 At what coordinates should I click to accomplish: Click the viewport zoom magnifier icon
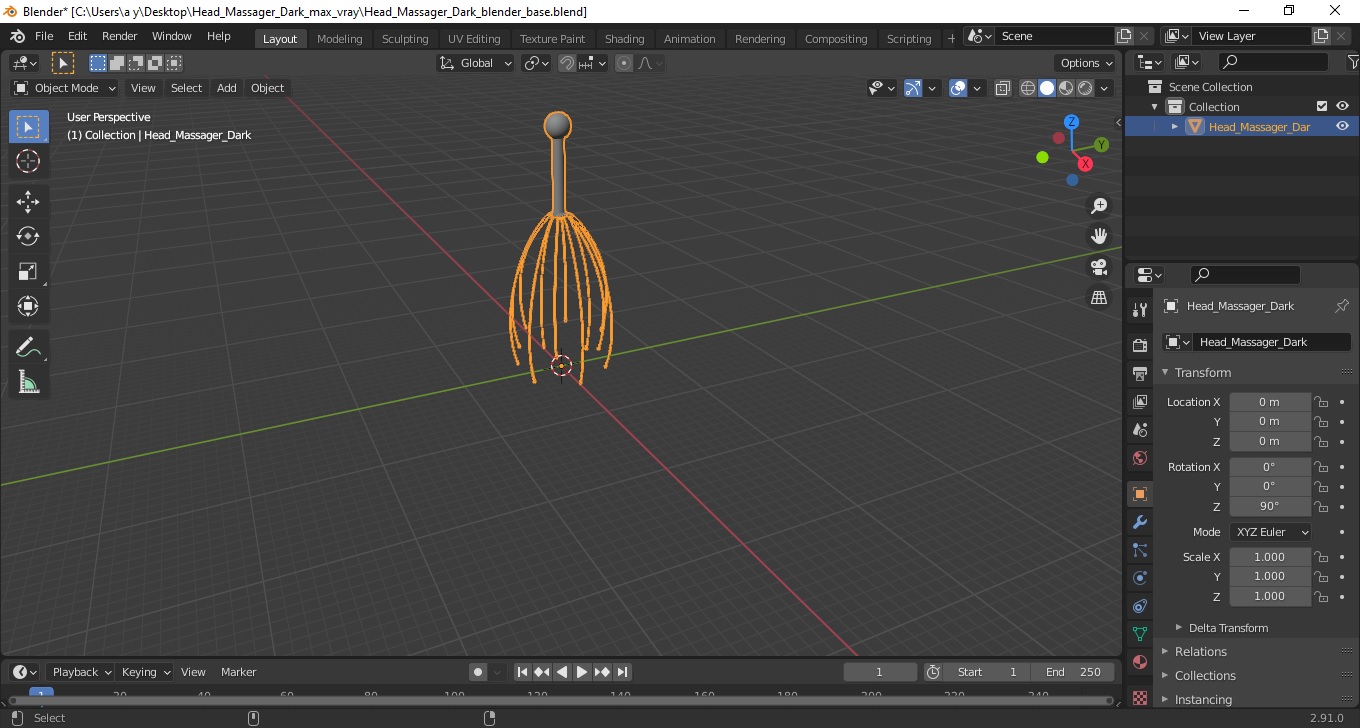coord(1099,206)
